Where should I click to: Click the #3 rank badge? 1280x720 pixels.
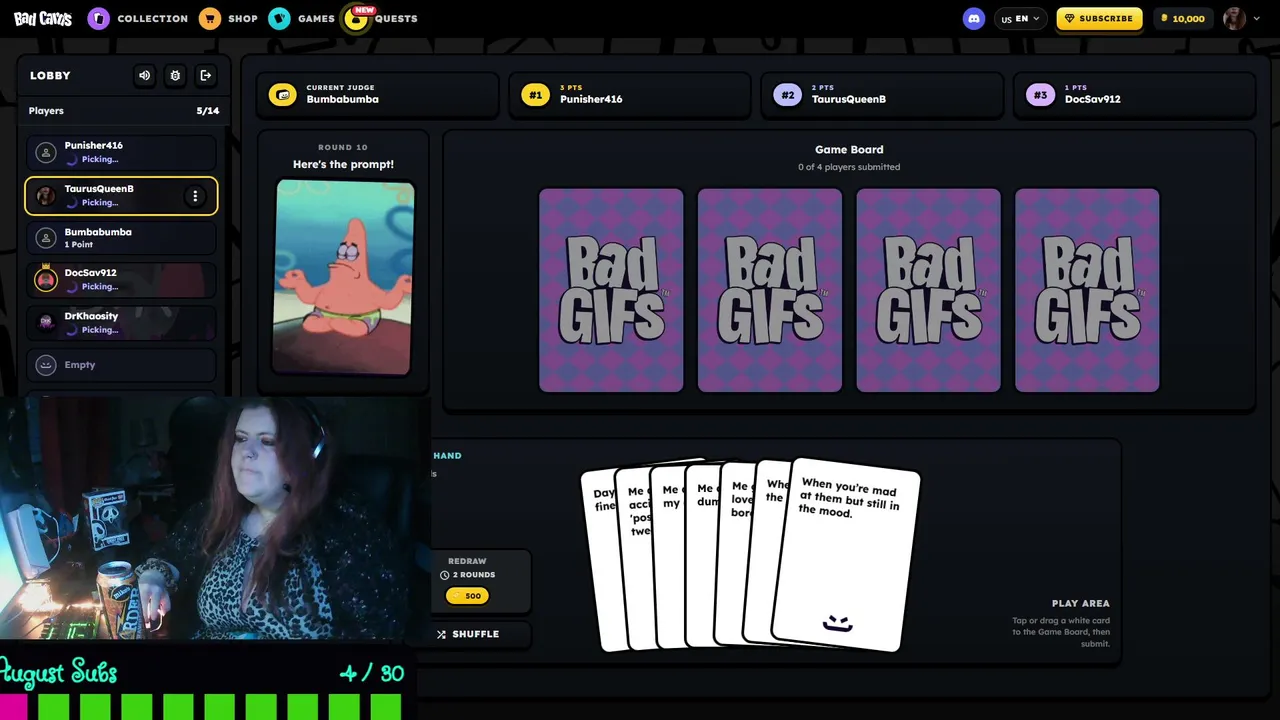[1040, 95]
